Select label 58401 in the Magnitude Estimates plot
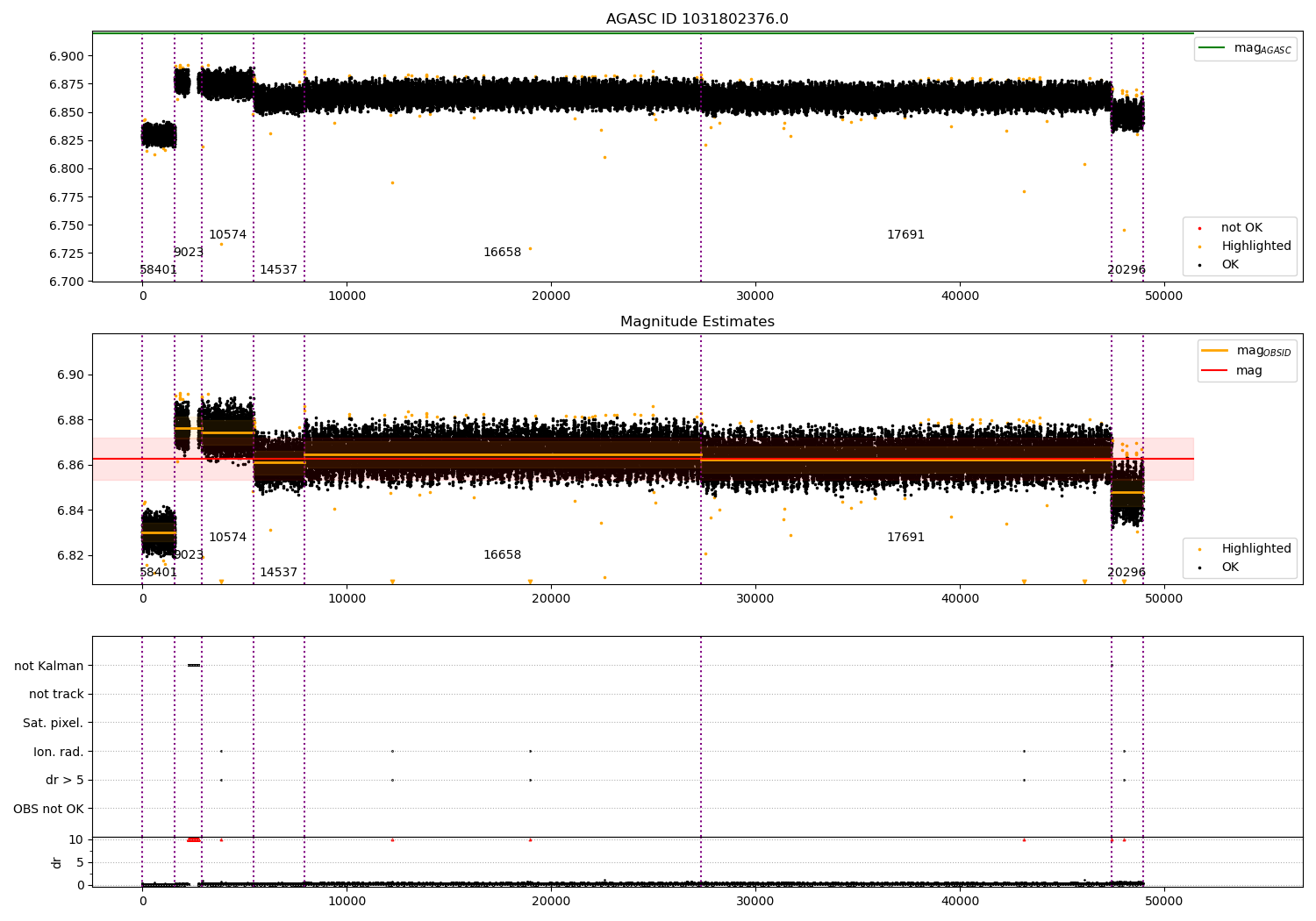The image size is (1316, 921). (158, 573)
